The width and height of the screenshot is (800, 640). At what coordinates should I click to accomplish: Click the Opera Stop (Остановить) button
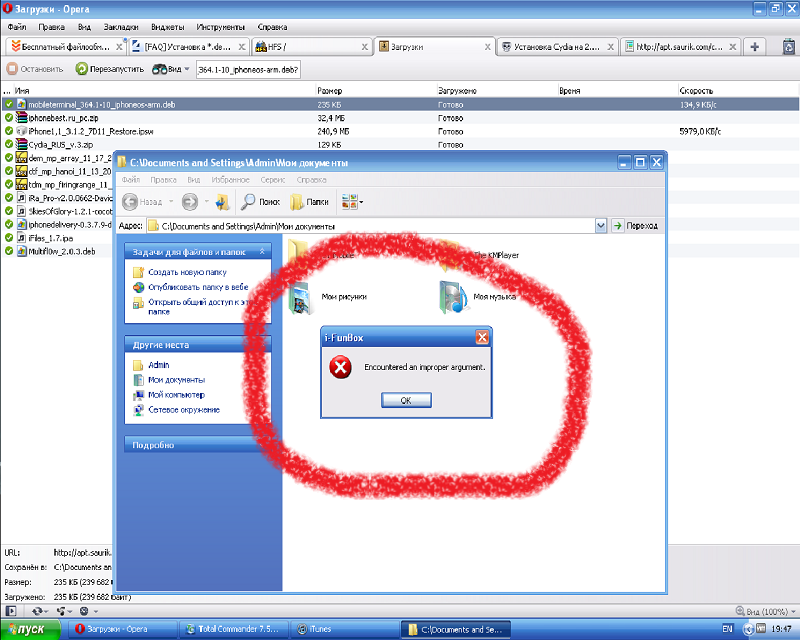click(36, 69)
